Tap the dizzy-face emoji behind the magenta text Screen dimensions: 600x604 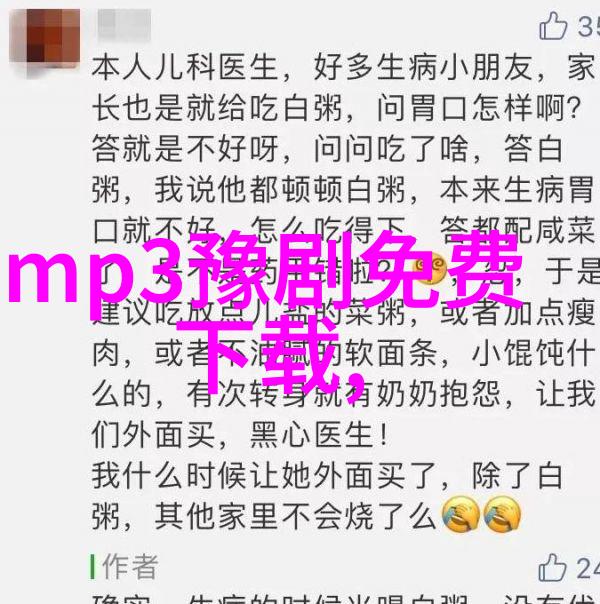click(x=429, y=268)
